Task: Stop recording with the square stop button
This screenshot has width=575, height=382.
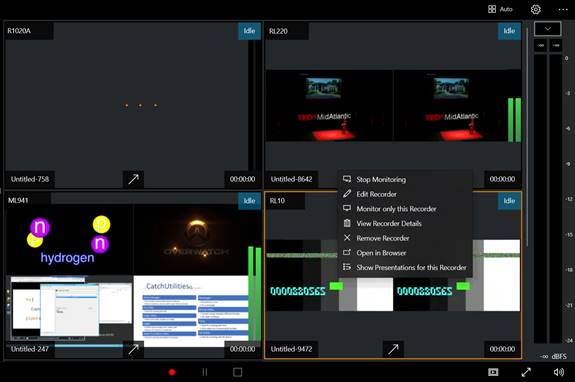Action: point(238,372)
